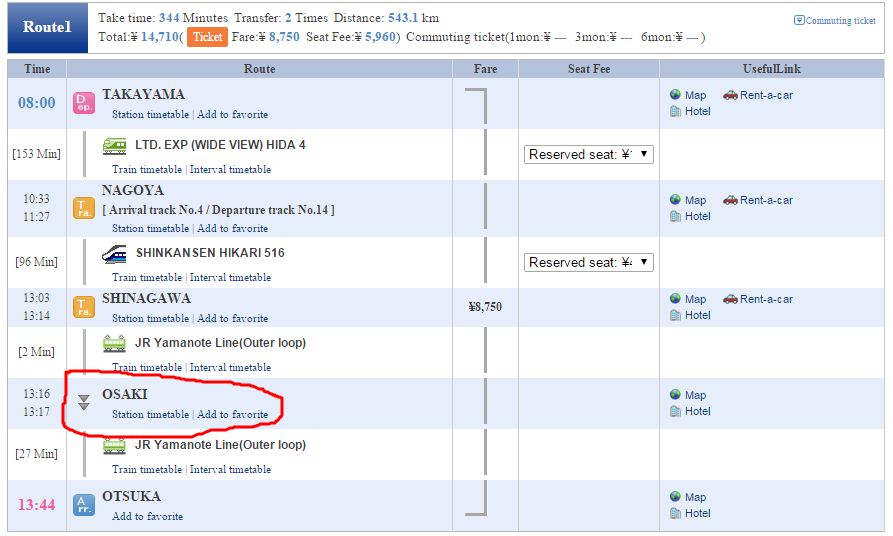Open Interval timetable for the Osaki–Otsuka Yamanote row

[x=230, y=469]
